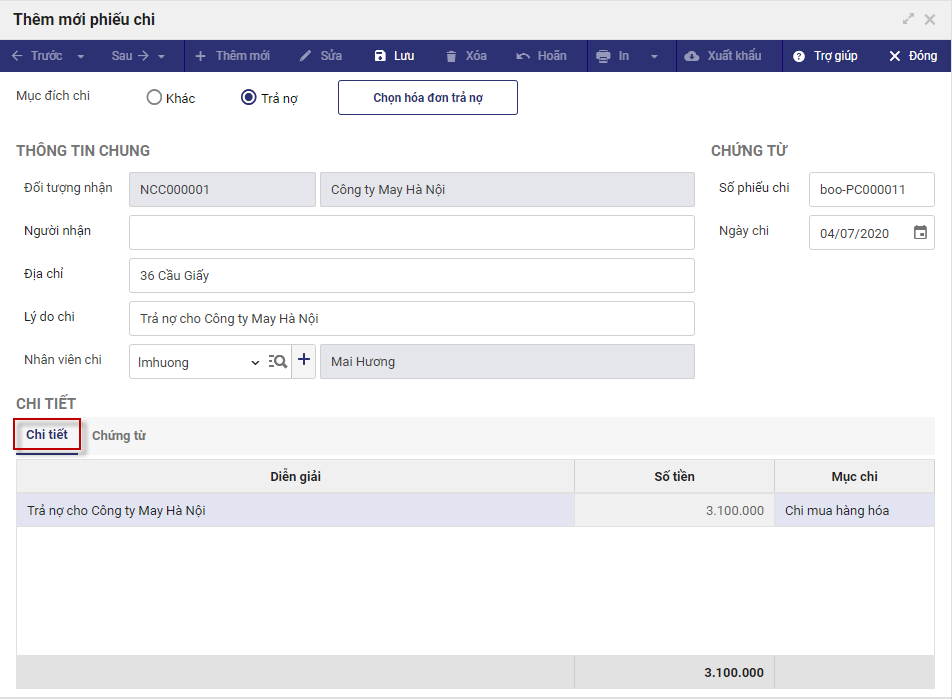This screenshot has height=699, width=952.
Task: Click the Diễn giải column header
Action: click(296, 477)
